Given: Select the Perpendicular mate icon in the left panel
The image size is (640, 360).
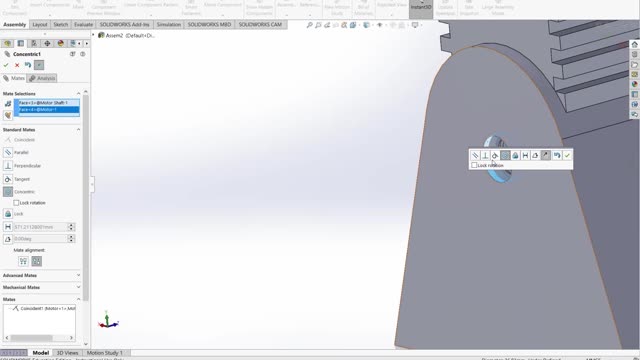Looking at the screenshot, I should click(x=8, y=166).
